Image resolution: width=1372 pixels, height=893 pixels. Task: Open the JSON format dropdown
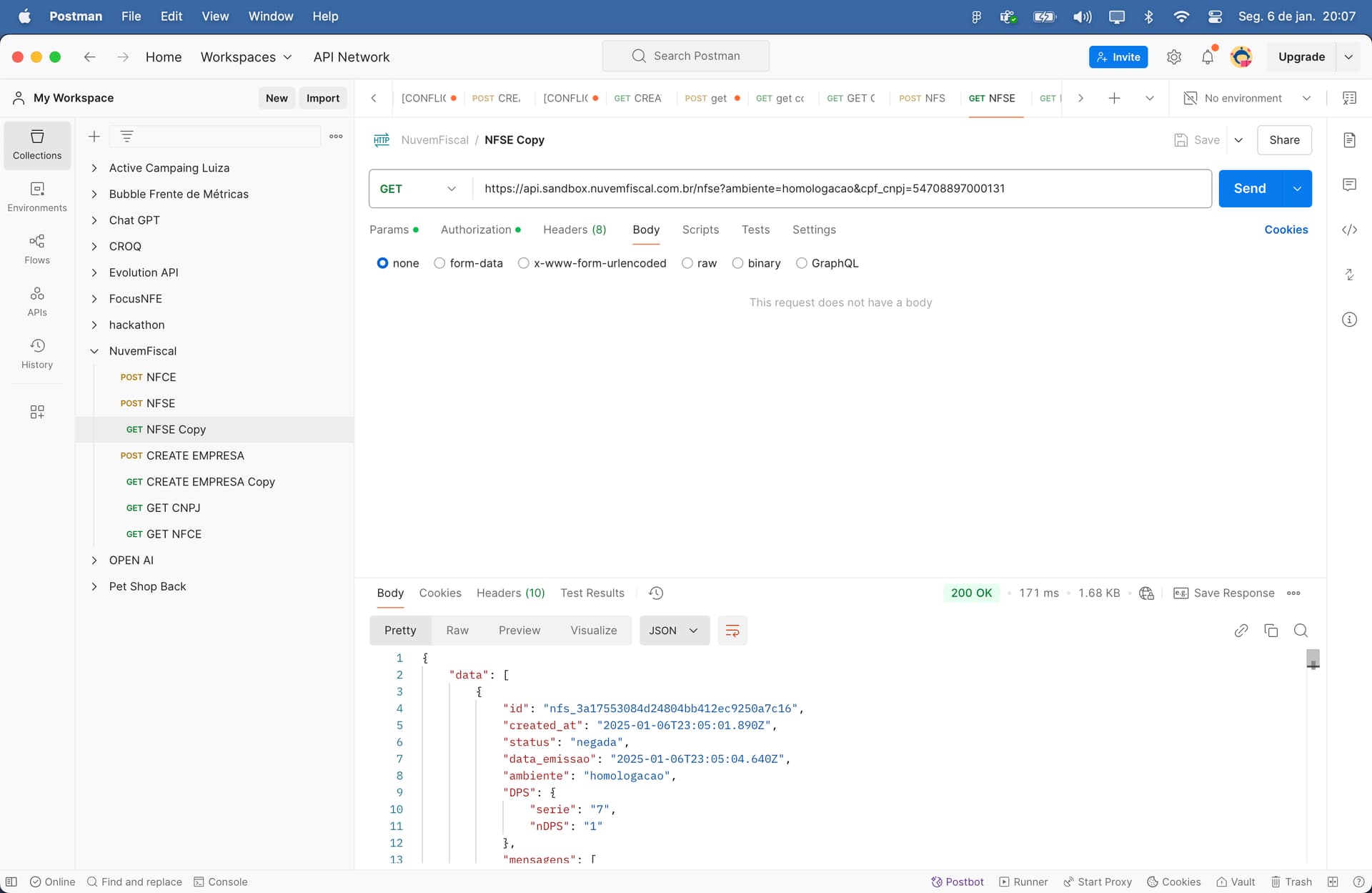pyautogui.click(x=674, y=631)
